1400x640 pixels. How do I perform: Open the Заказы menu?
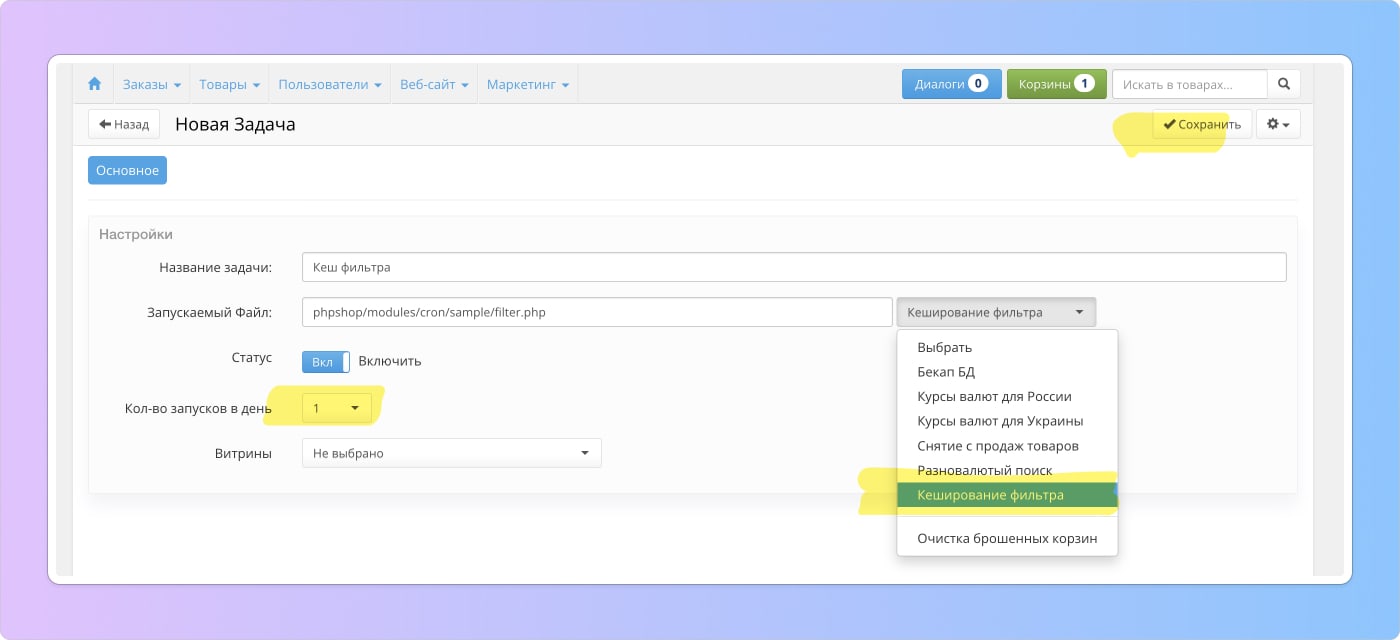tap(151, 85)
